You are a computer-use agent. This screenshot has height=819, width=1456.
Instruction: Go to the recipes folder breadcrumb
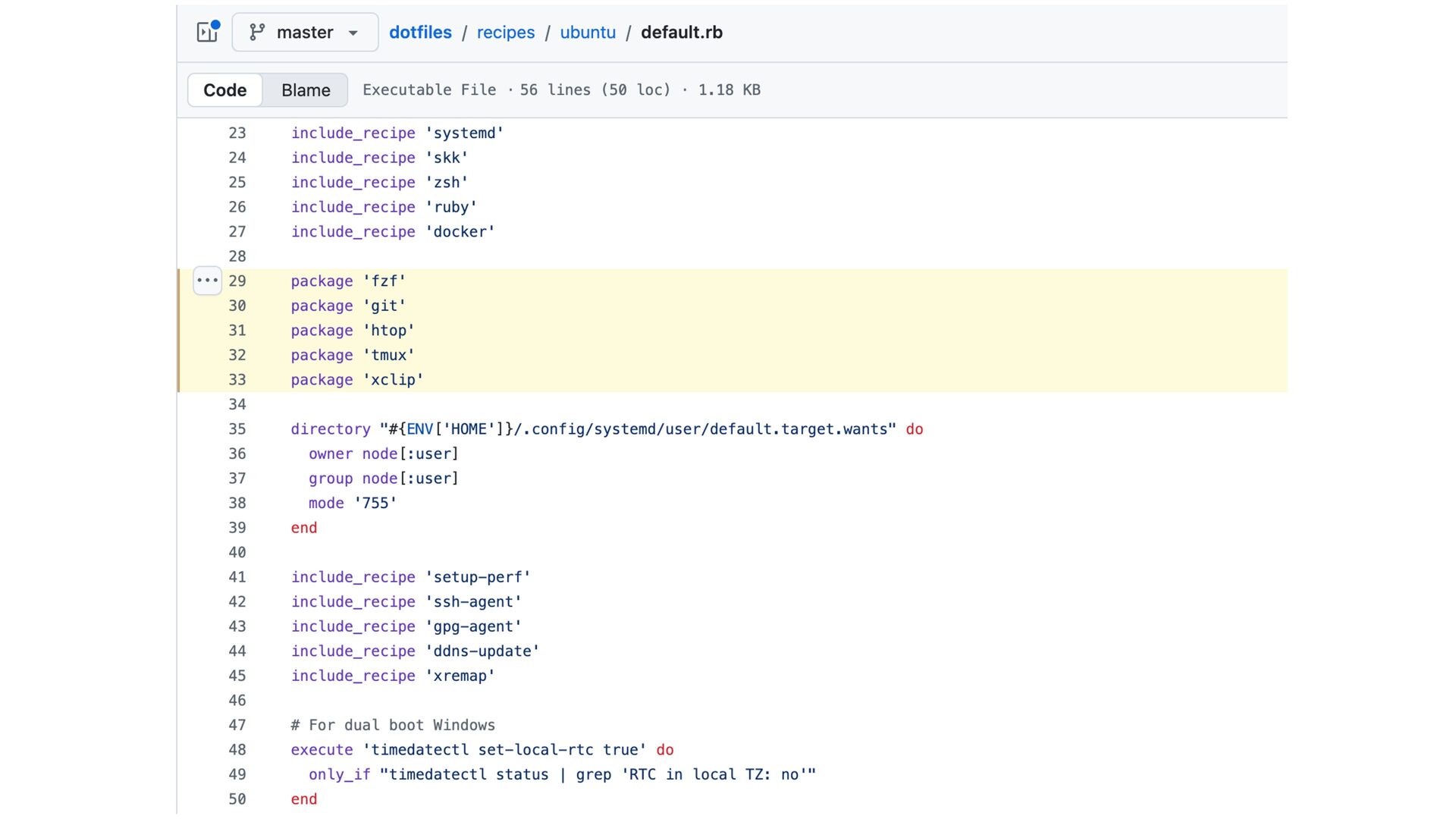coord(506,33)
